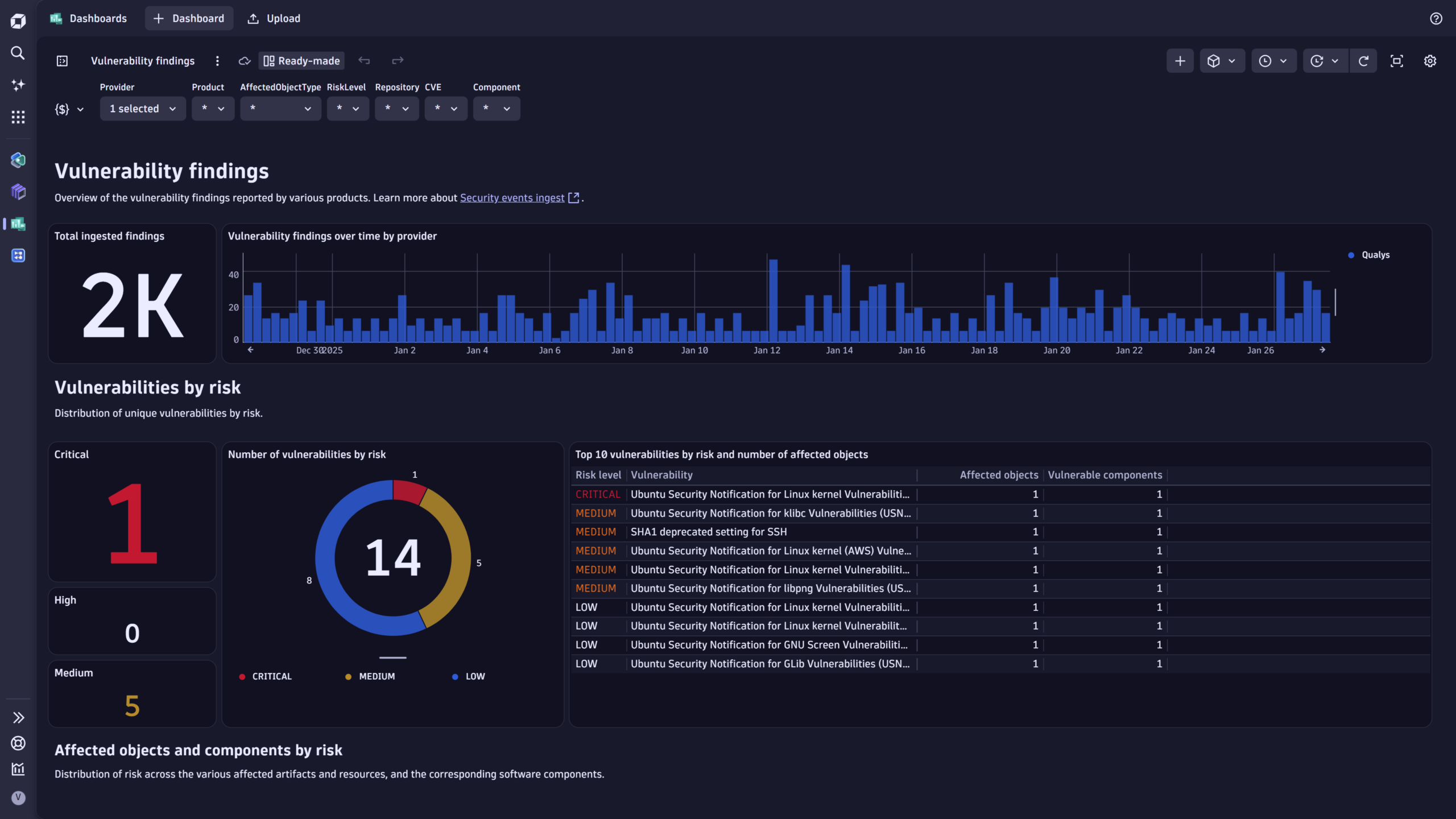Follow the Security events ingest link

pos(511,198)
